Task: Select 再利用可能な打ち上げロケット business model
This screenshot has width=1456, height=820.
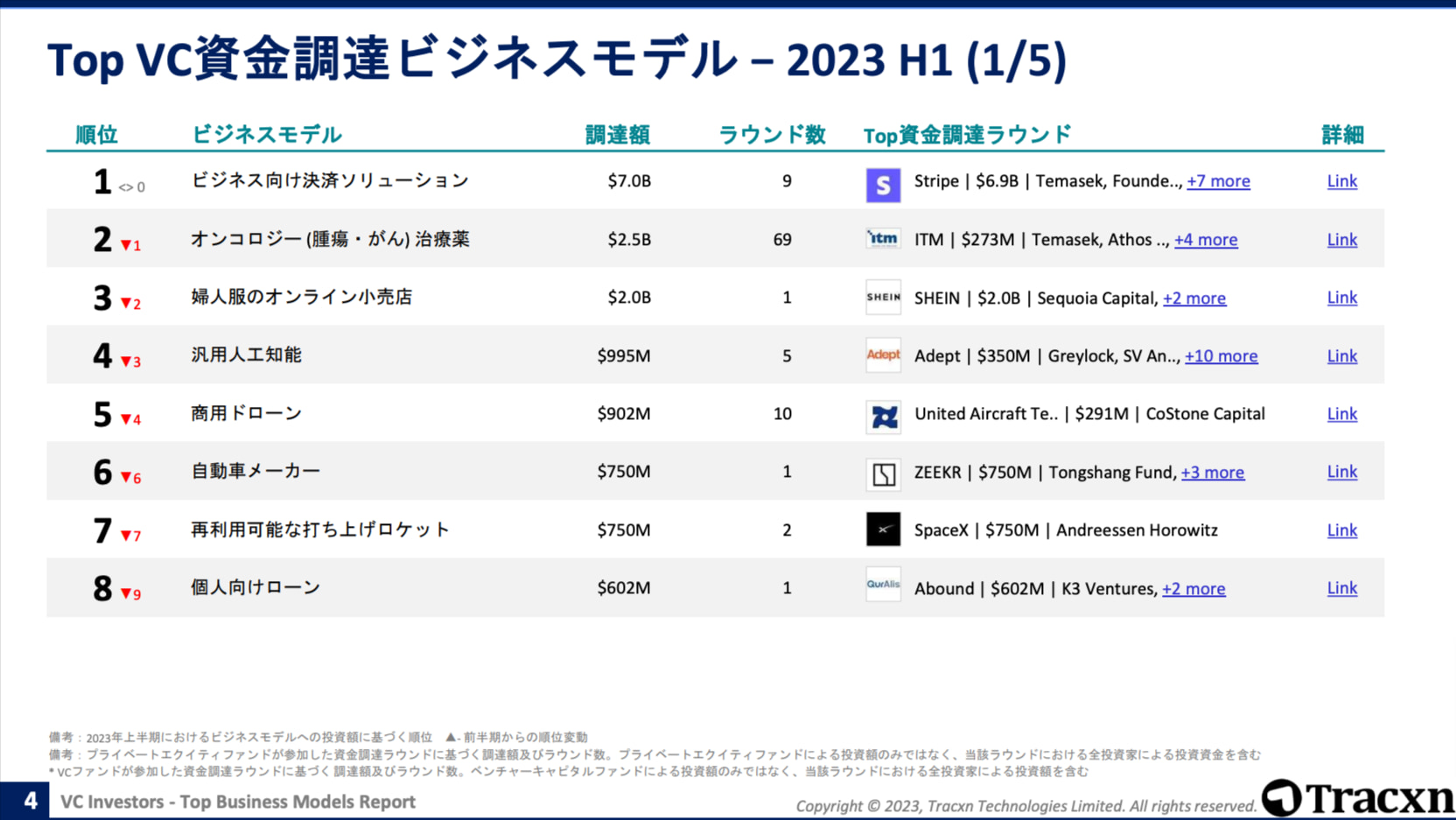Action: pos(320,529)
